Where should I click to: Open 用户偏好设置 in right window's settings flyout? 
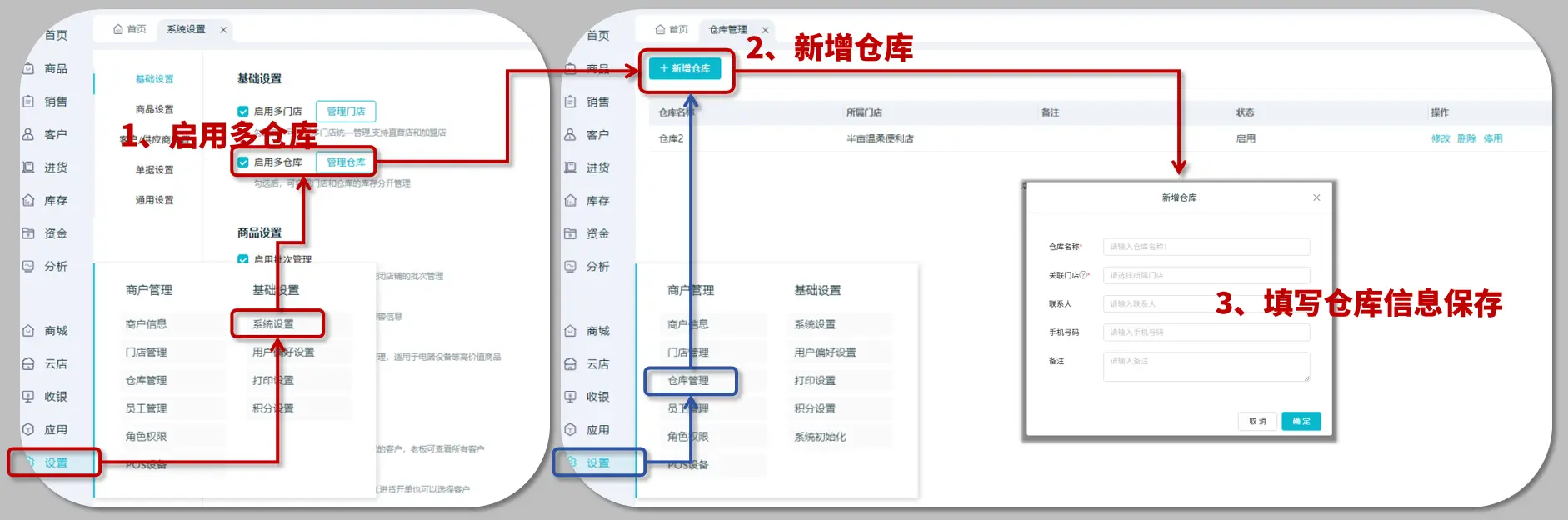click(x=825, y=352)
